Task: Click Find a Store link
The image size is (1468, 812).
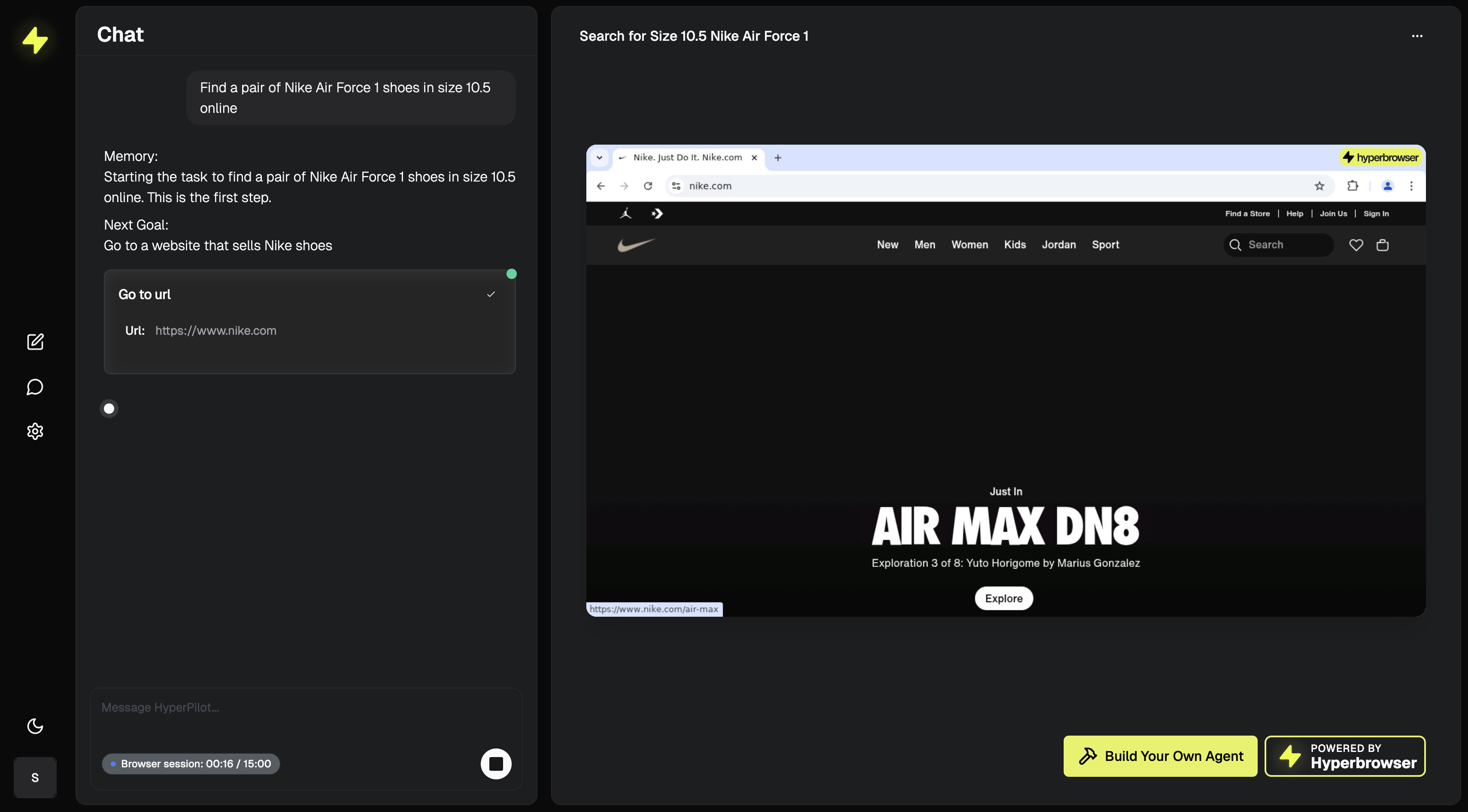Action: (x=1247, y=214)
